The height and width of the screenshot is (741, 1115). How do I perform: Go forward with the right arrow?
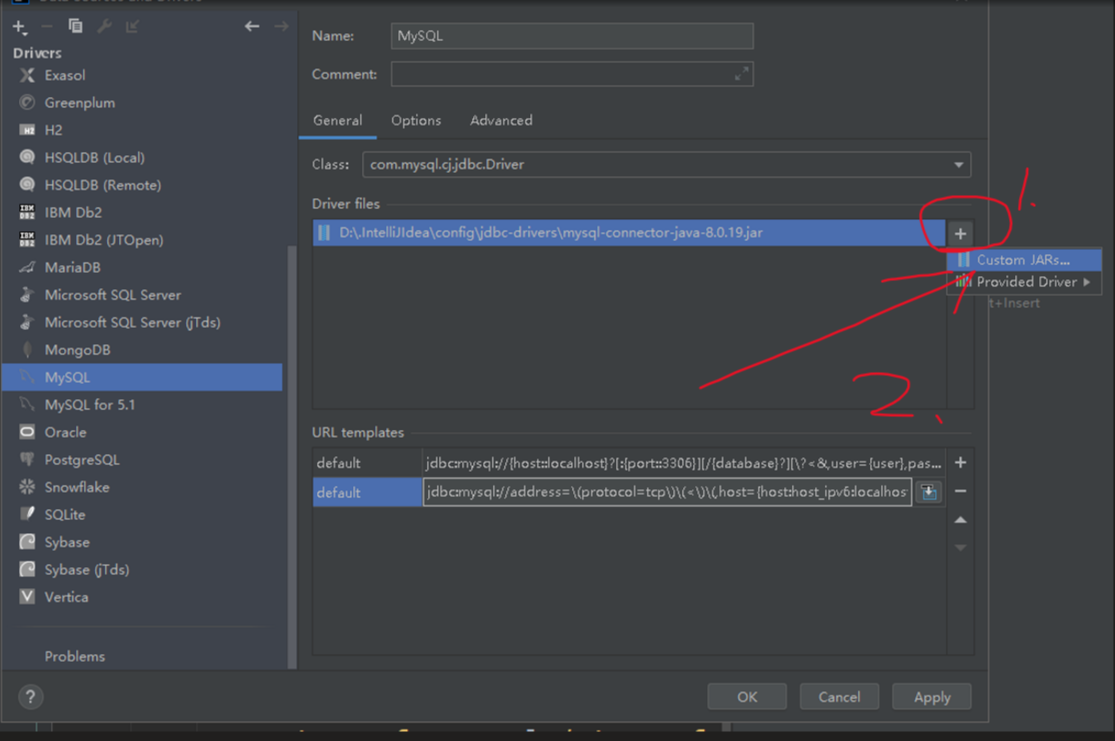tap(282, 27)
